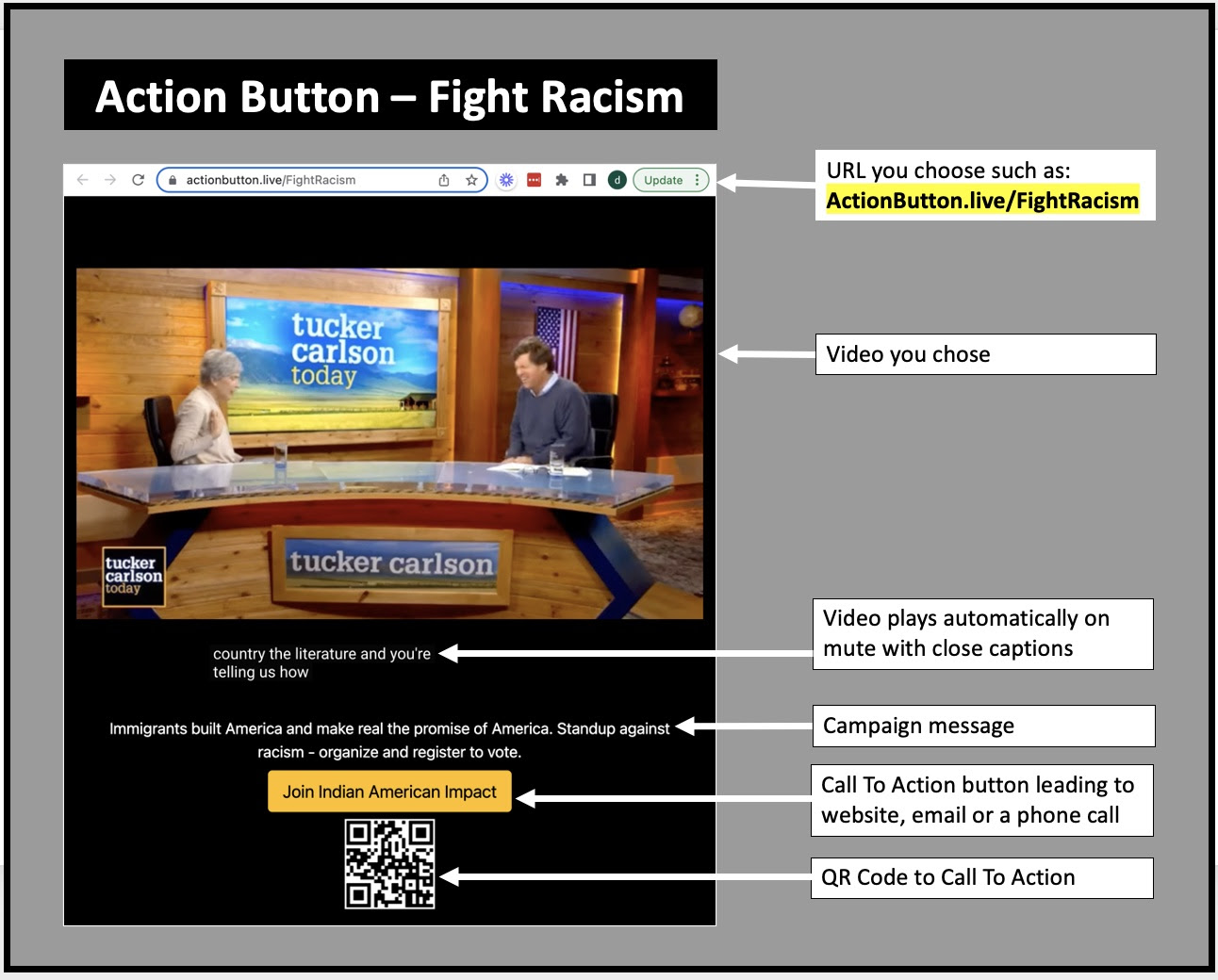Bookmark this page with the star icon
The image size is (1218, 980).
[x=471, y=180]
